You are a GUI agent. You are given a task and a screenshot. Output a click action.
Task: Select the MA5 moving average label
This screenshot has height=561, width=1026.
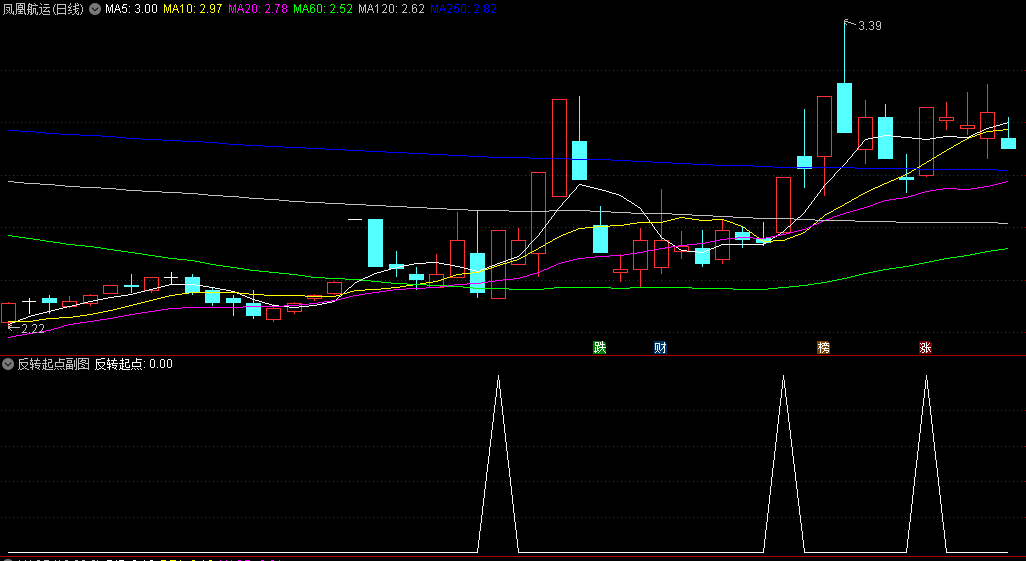coord(131,9)
